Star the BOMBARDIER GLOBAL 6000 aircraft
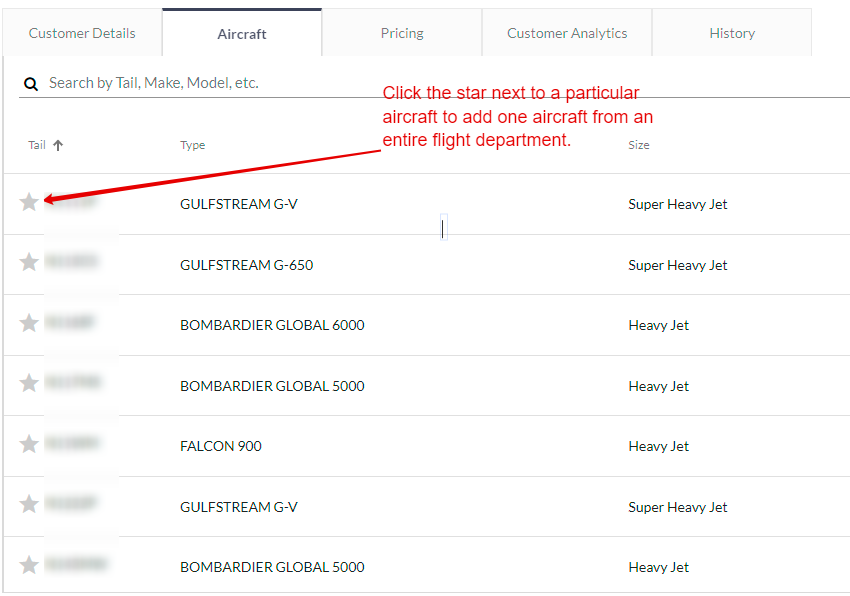This screenshot has height=596, width=850. 29,323
